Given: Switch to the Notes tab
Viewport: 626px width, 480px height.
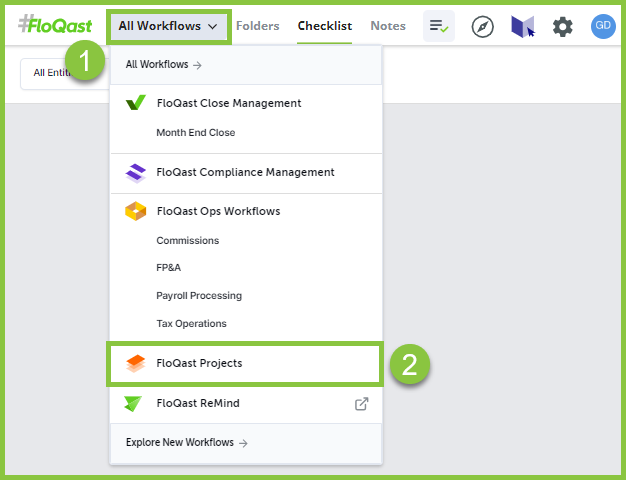Looking at the screenshot, I should [x=388, y=26].
